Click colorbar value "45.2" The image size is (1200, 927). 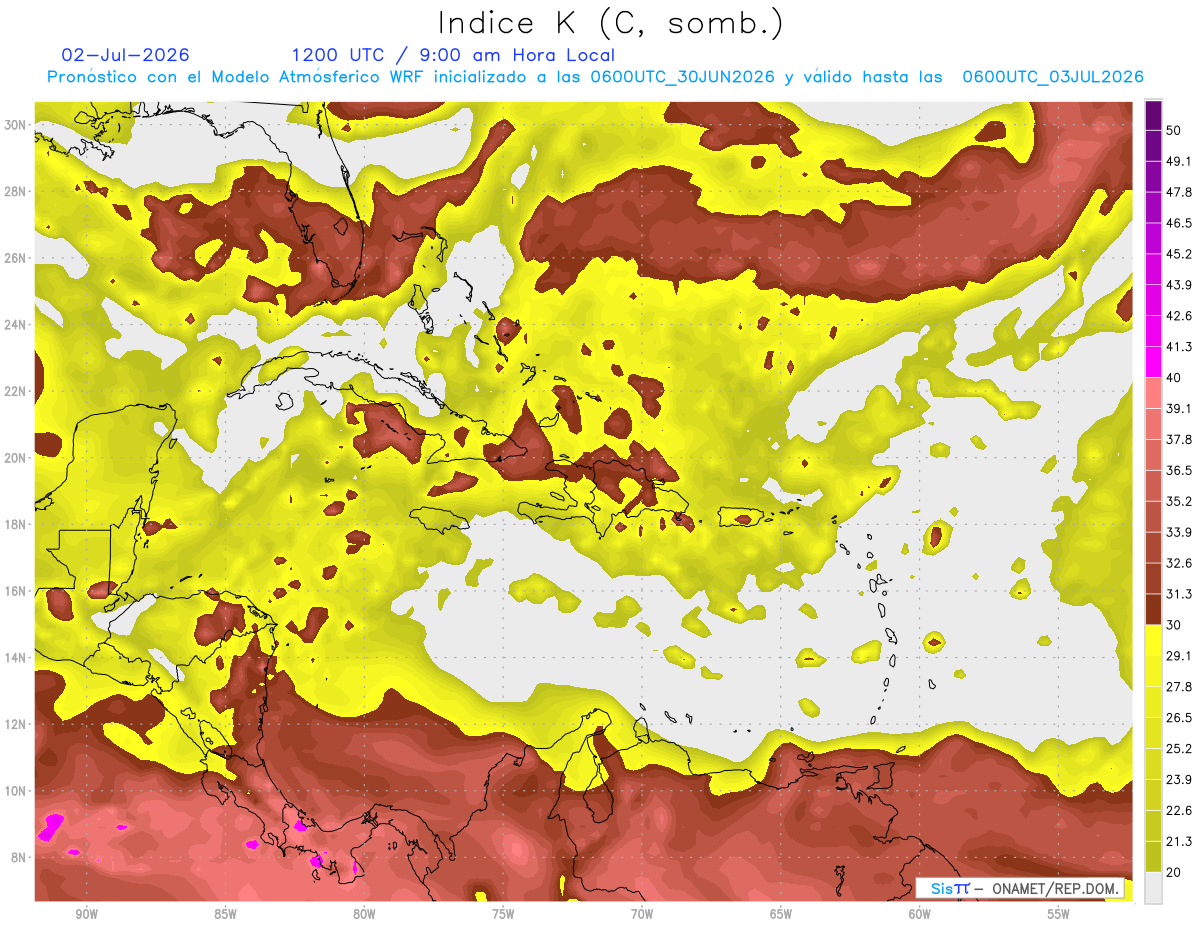1178,253
